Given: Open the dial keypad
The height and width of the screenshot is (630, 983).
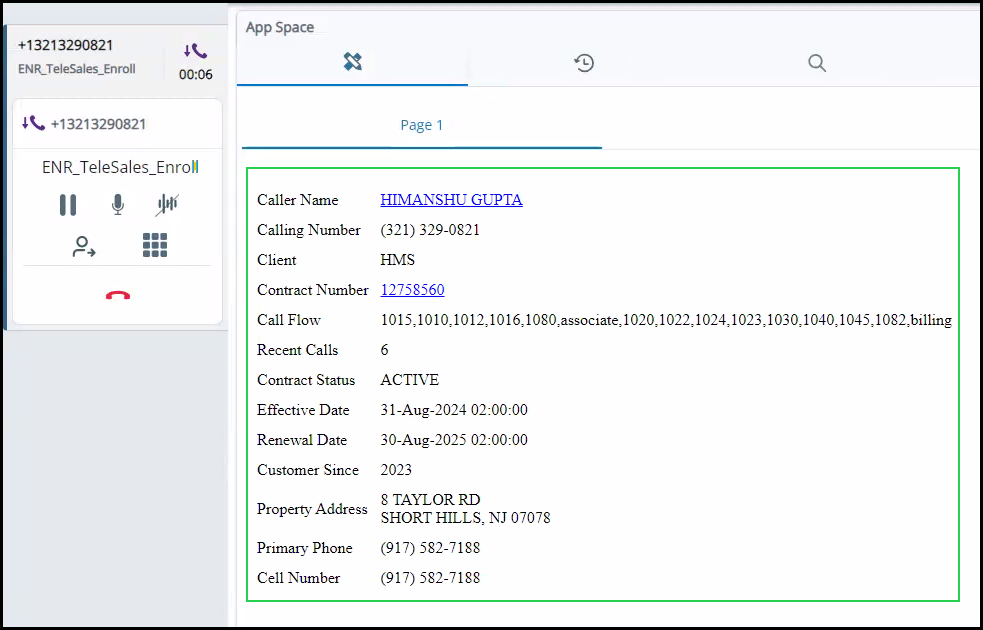Looking at the screenshot, I should click(155, 245).
